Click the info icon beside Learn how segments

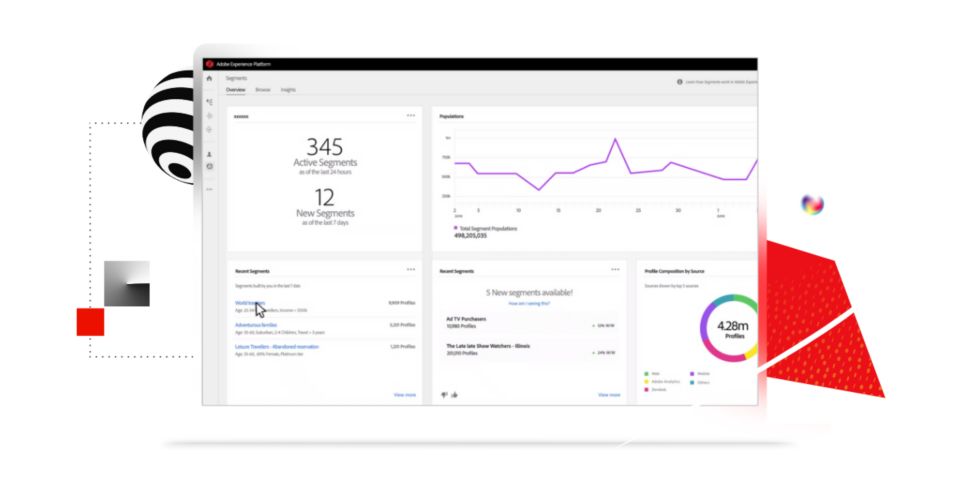click(x=680, y=81)
